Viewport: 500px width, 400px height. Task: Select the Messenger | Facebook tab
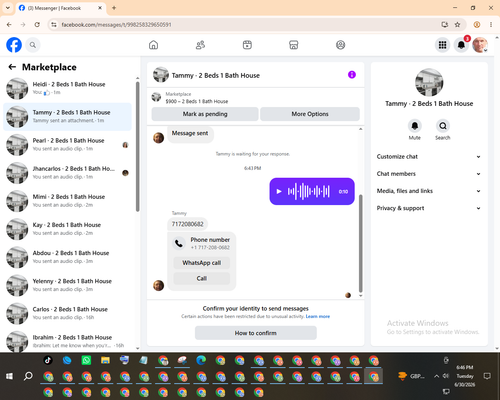(60, 8)
